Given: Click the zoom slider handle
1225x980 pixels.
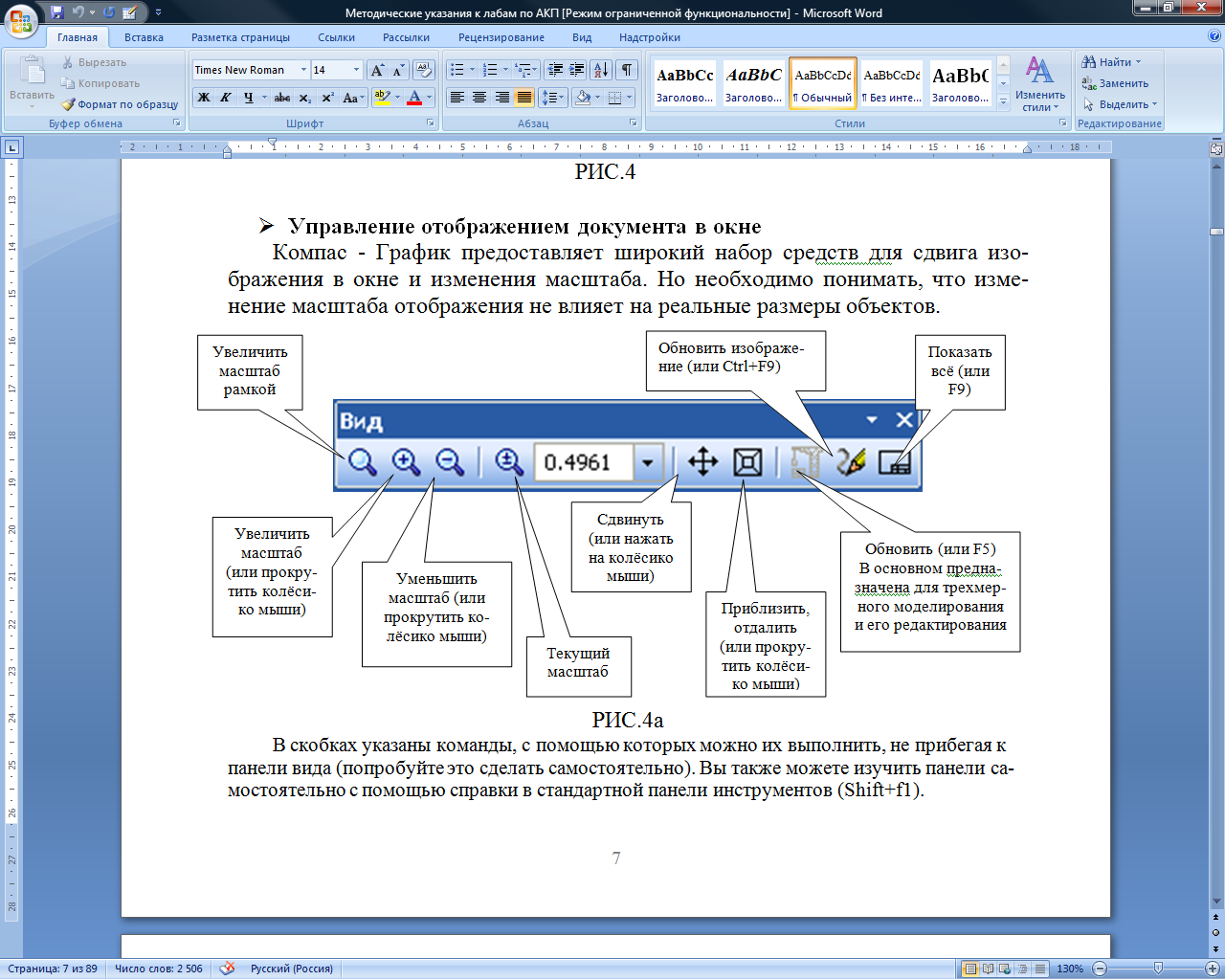Looking at the screenshot, I should [x=1159, y=969].
